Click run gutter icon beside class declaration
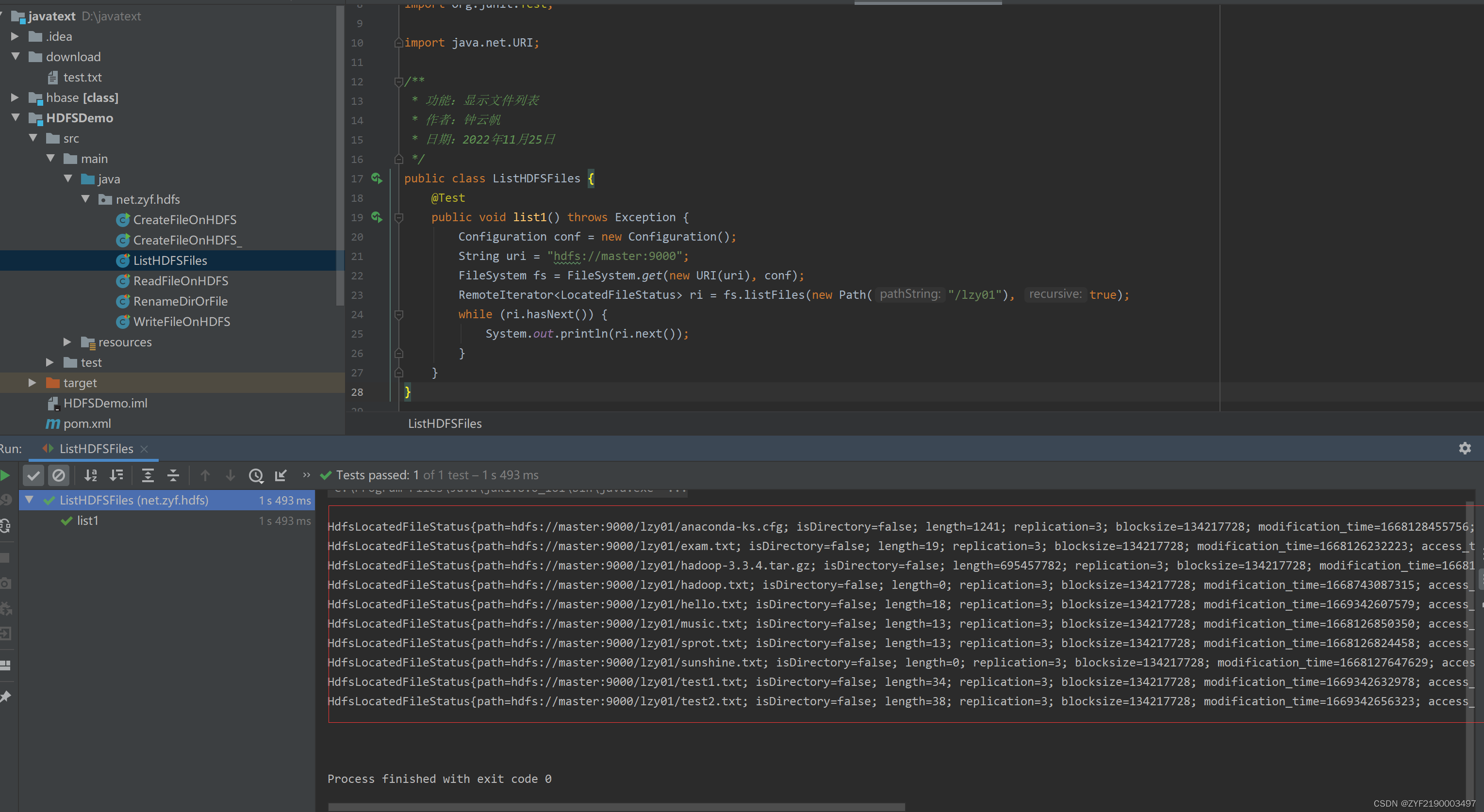This screenshot has width=1484, height=812. [376, 179]
